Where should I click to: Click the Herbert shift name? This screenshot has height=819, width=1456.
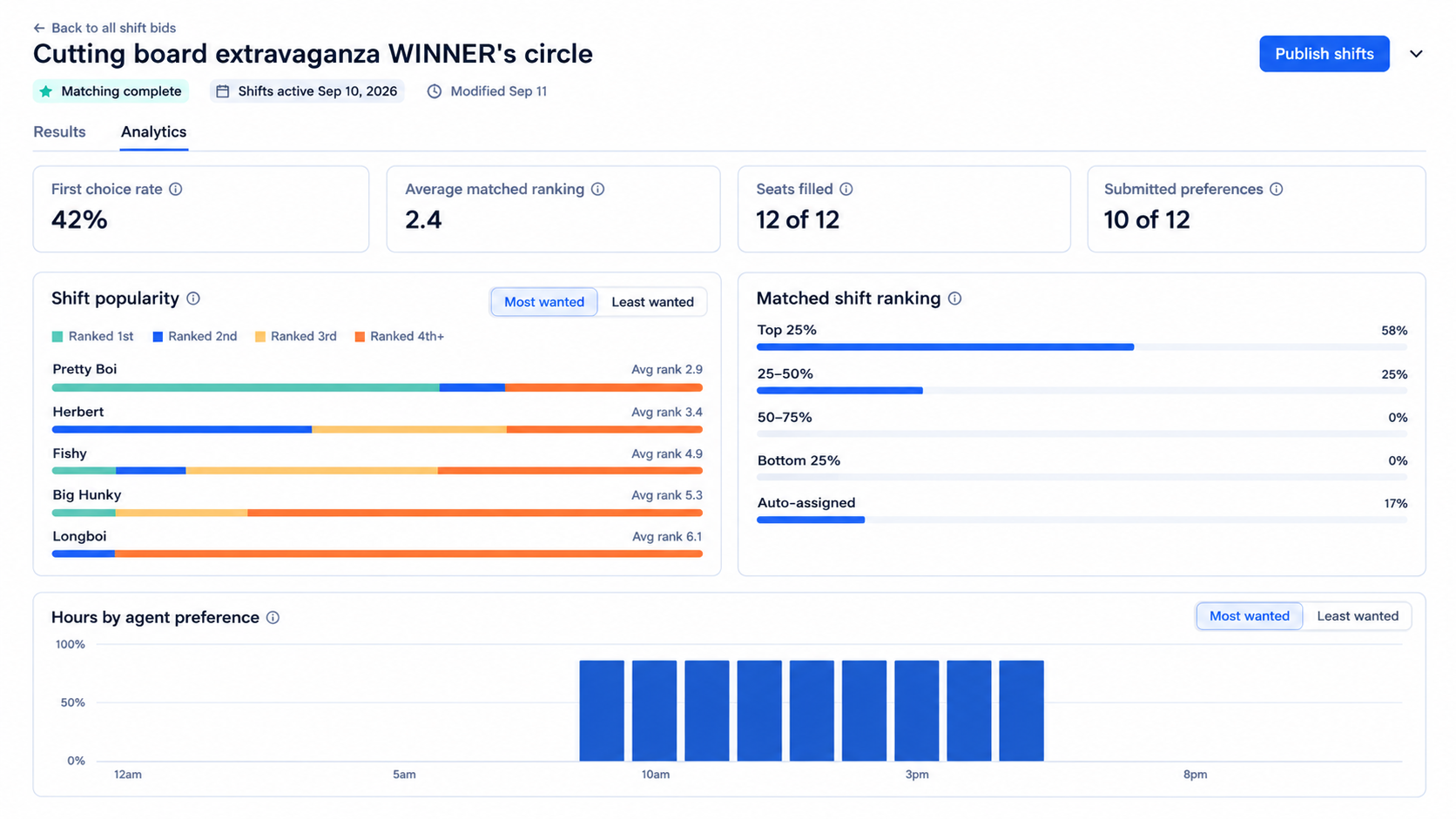tap(78, 413)
